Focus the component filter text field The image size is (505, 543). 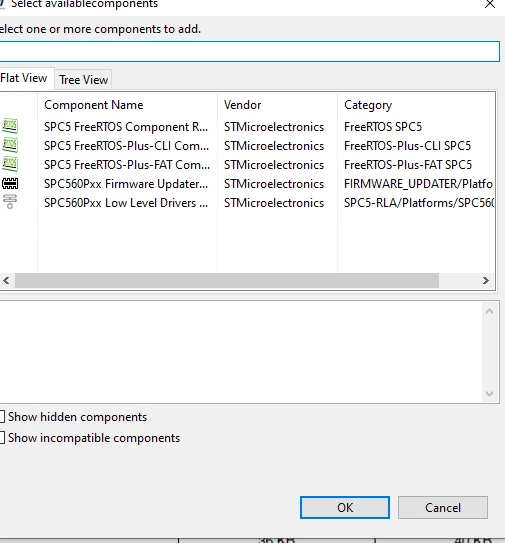coord(249,52)
